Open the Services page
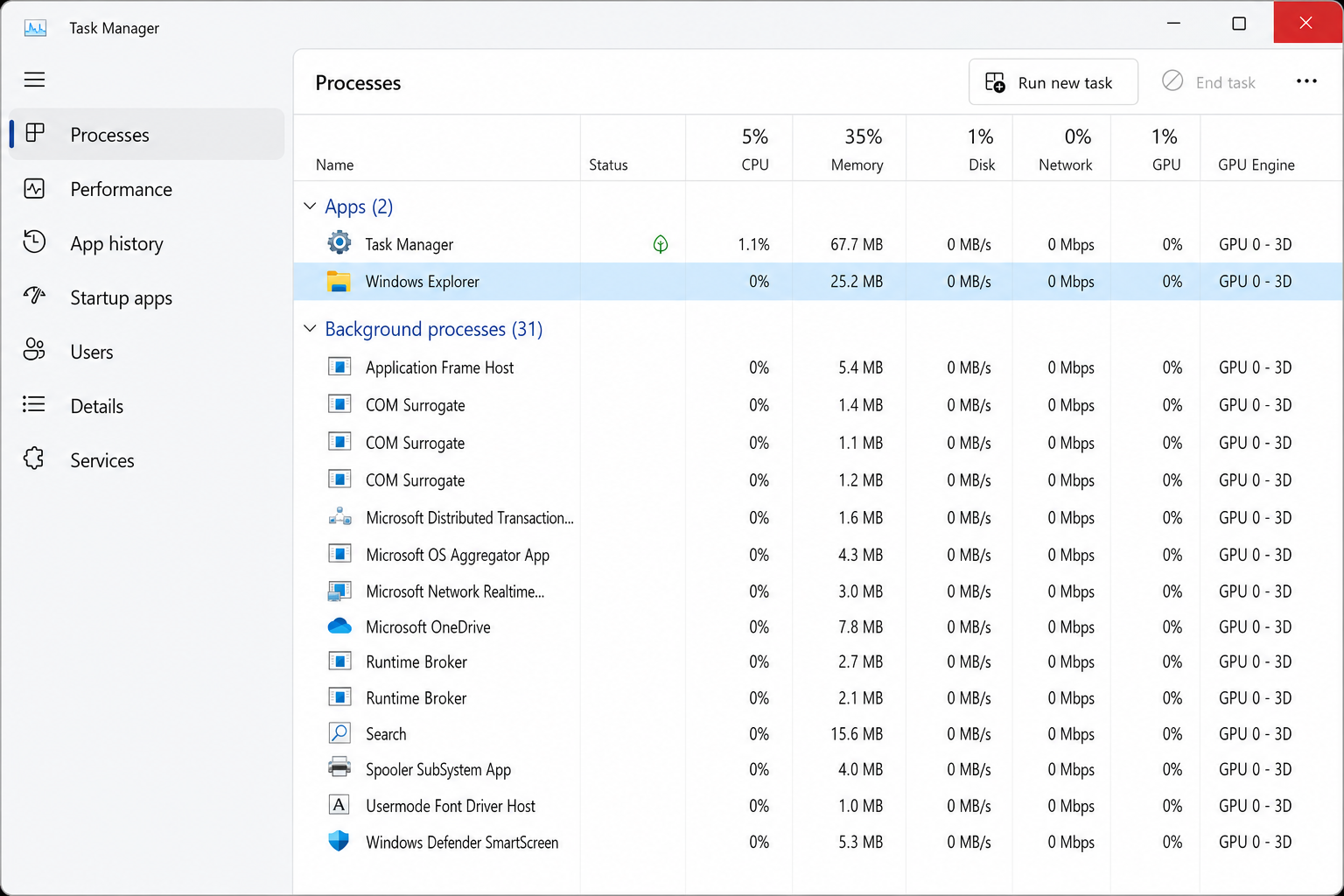This screenshot has height=896, width=1344. (x=147, y=460)
